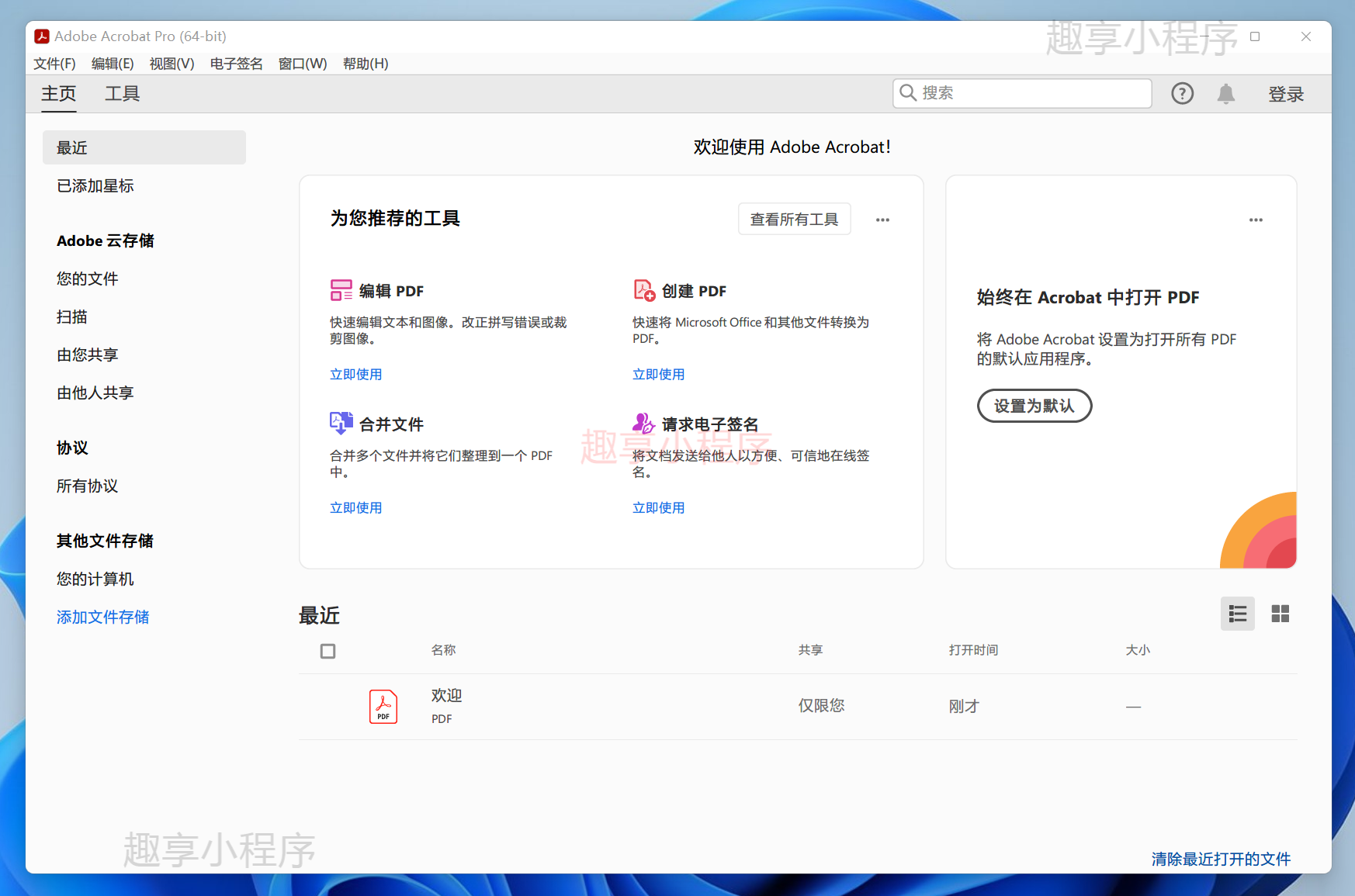1355x896 pixels.
Task: Close the Acrobat window
Action: pos(1306,36)
